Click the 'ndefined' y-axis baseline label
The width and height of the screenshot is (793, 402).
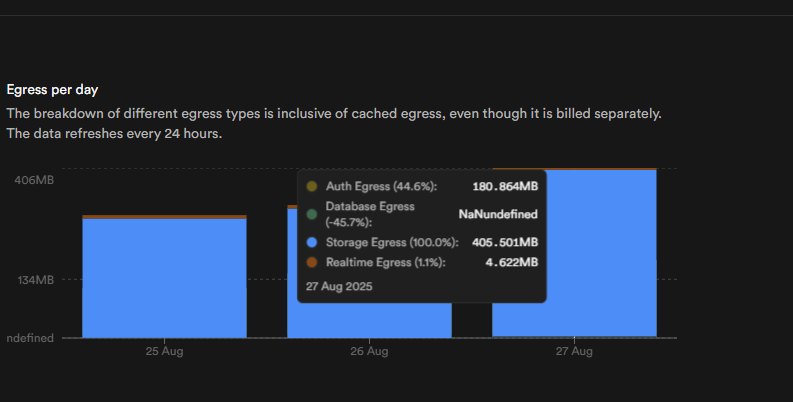point(30,339)
